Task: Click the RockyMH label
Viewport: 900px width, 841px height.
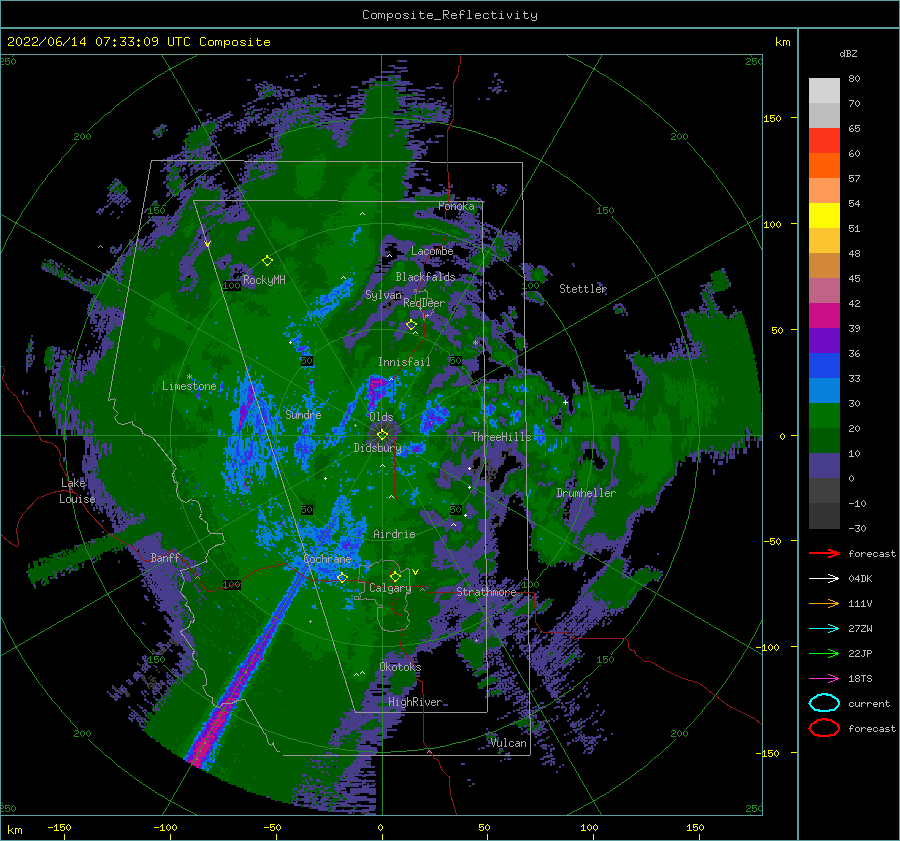Action: (264, 280)
